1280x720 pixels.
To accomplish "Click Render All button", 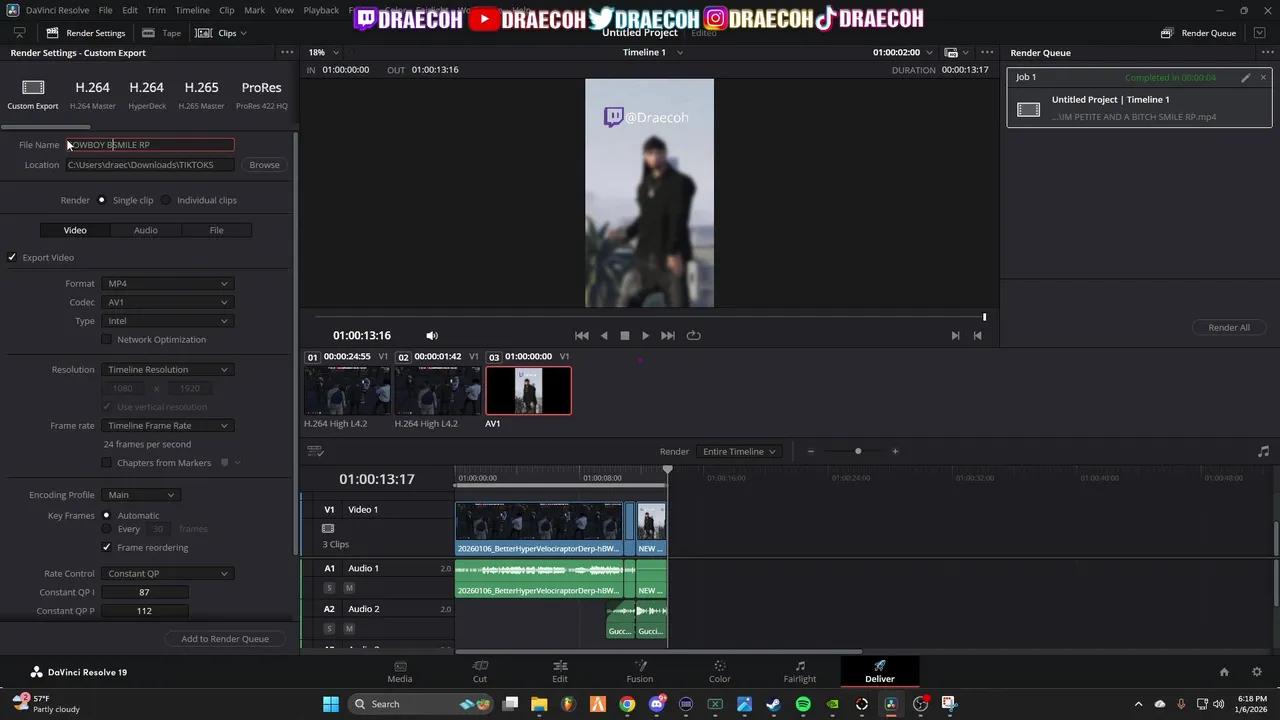I will (1229, 327).
